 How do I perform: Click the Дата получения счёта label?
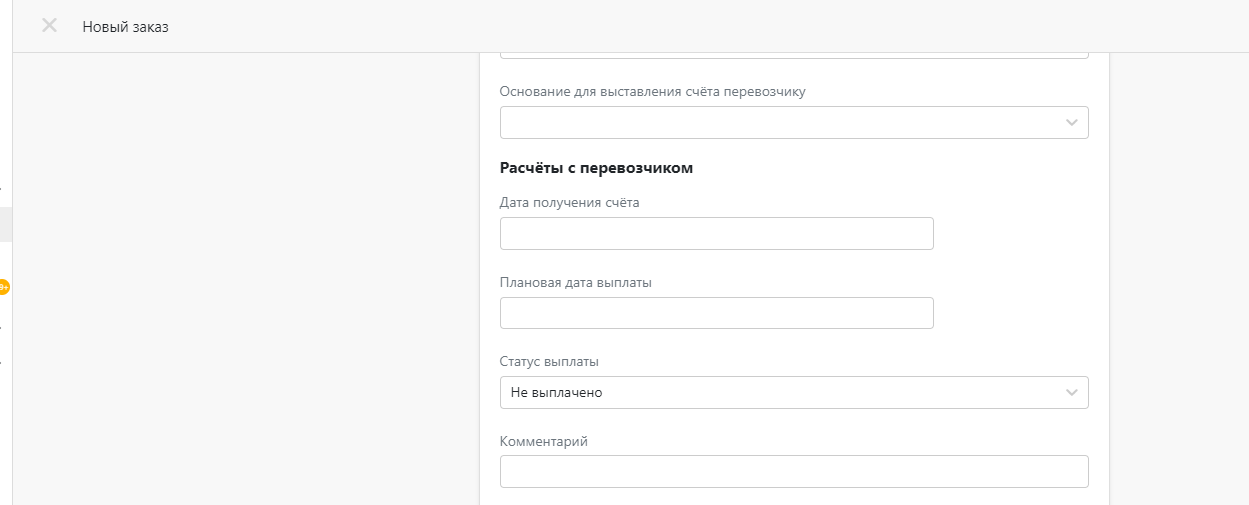coord(569,202)
